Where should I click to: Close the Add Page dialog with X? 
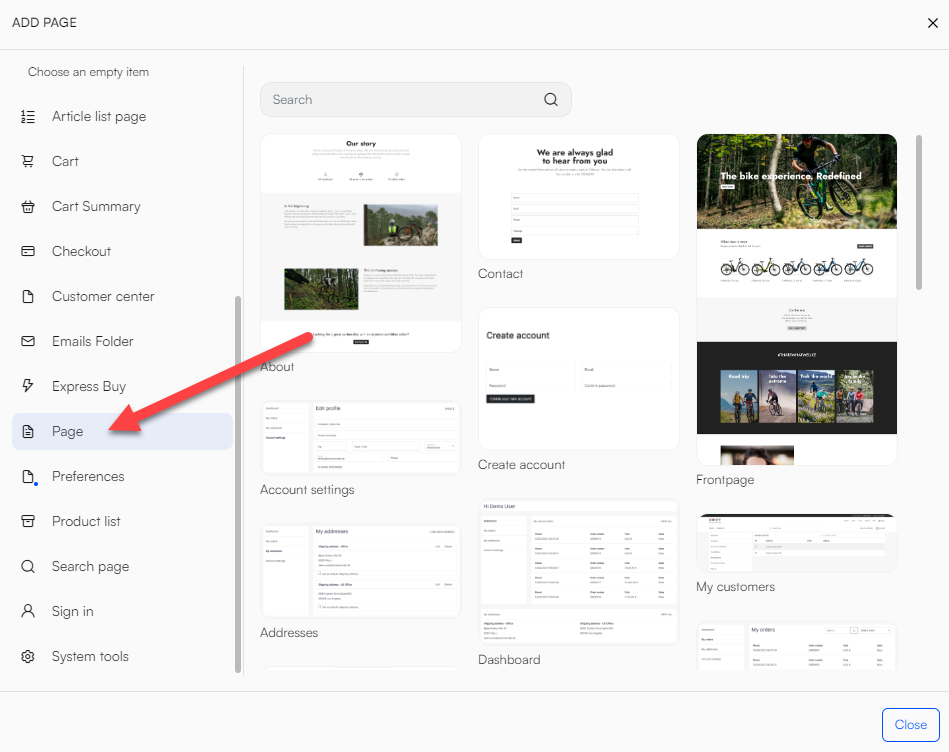point(932,23)
